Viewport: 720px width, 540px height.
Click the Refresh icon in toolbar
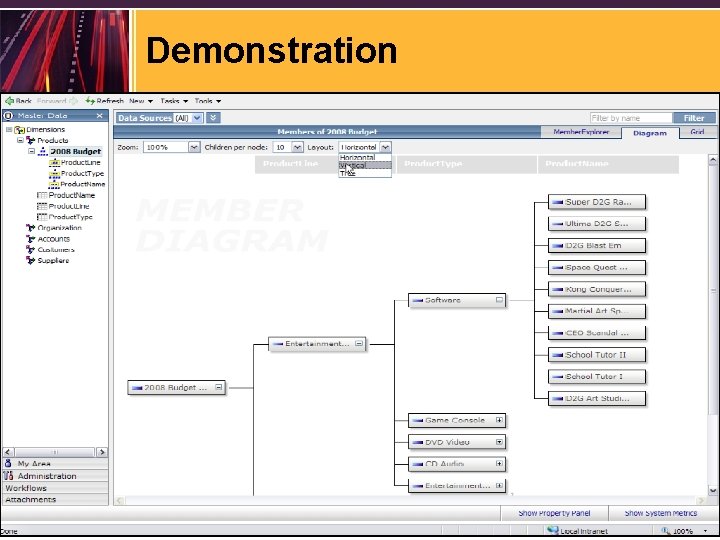coord(90,101)
